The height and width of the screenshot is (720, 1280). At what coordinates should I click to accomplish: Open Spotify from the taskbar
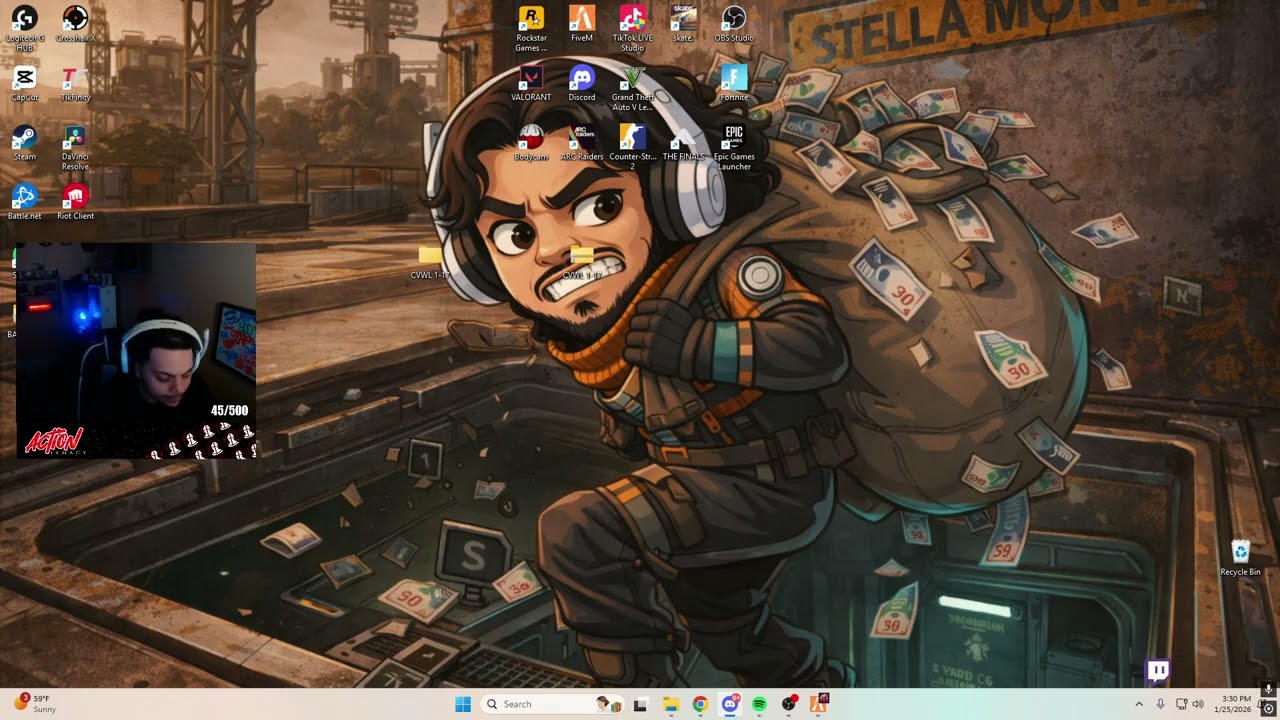[759, 704]
